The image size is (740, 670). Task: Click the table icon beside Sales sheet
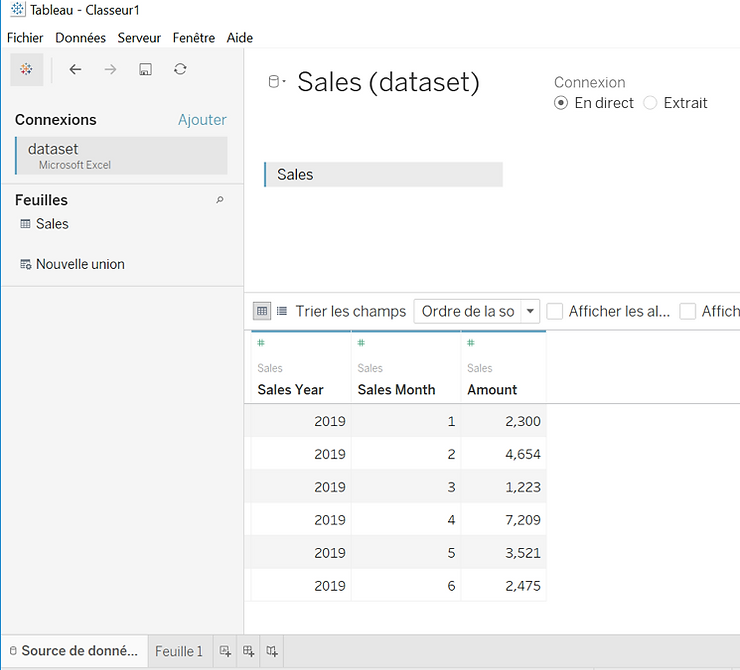click(25, 224)
